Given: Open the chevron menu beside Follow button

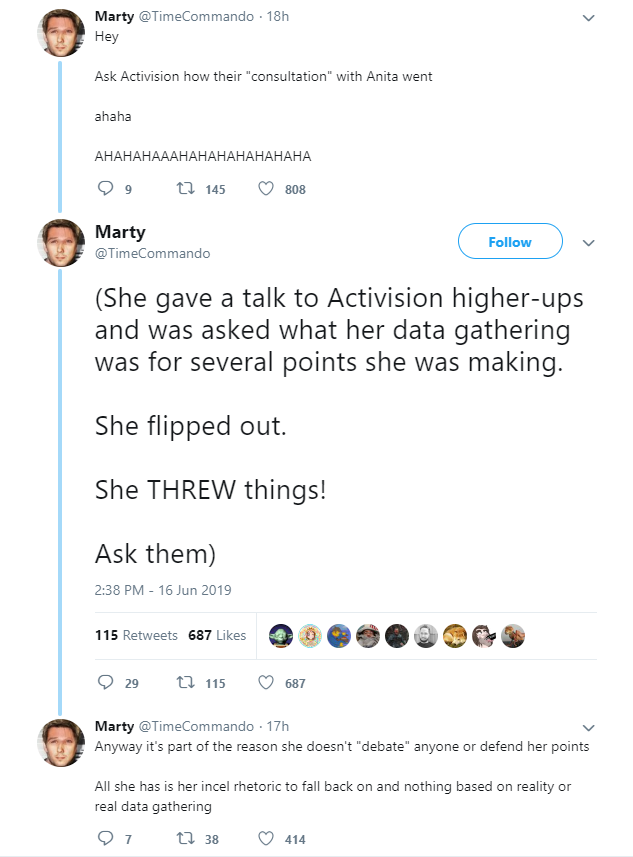Looking at the screenshot, I should pyautogui.click(x=588, y=243).
